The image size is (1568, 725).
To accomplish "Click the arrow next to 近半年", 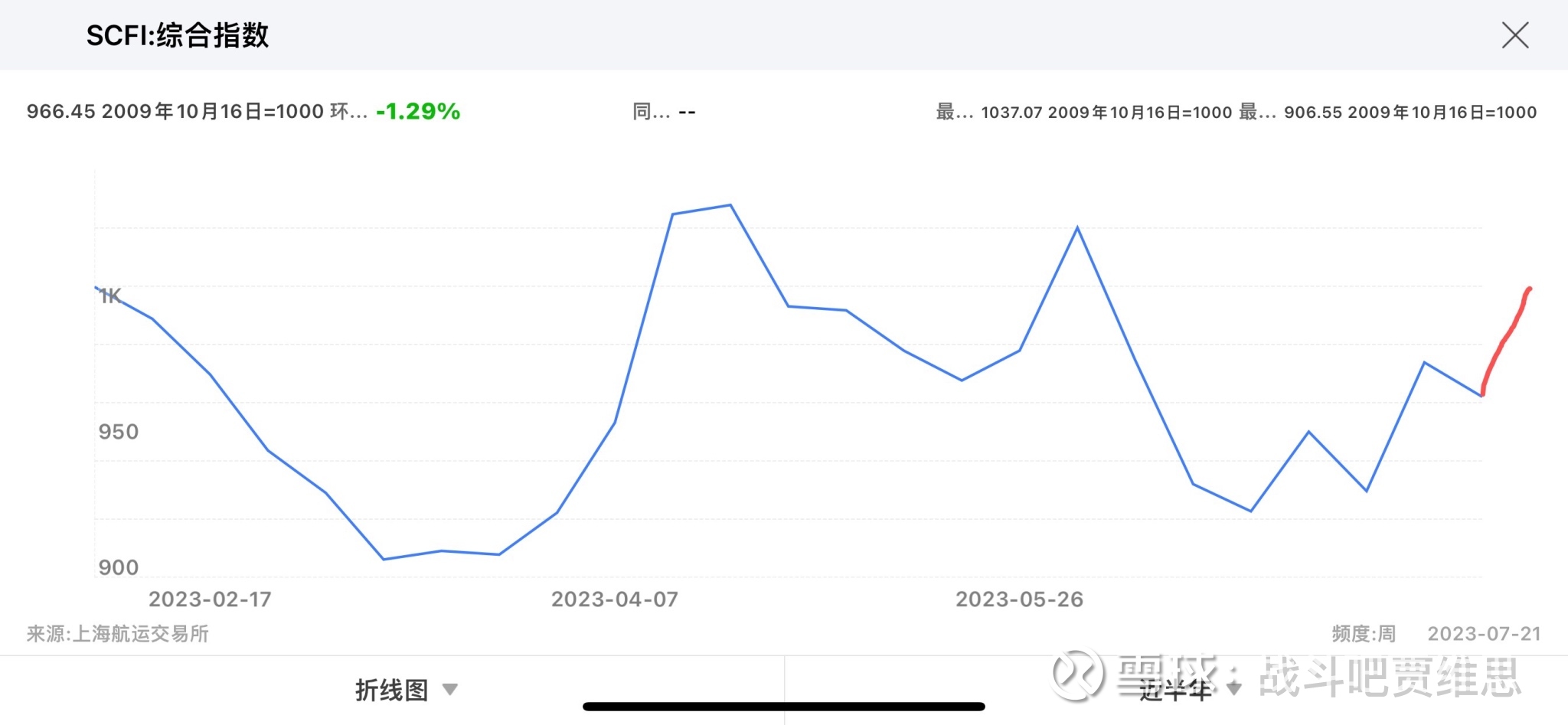I will [x=1233, y=689].
